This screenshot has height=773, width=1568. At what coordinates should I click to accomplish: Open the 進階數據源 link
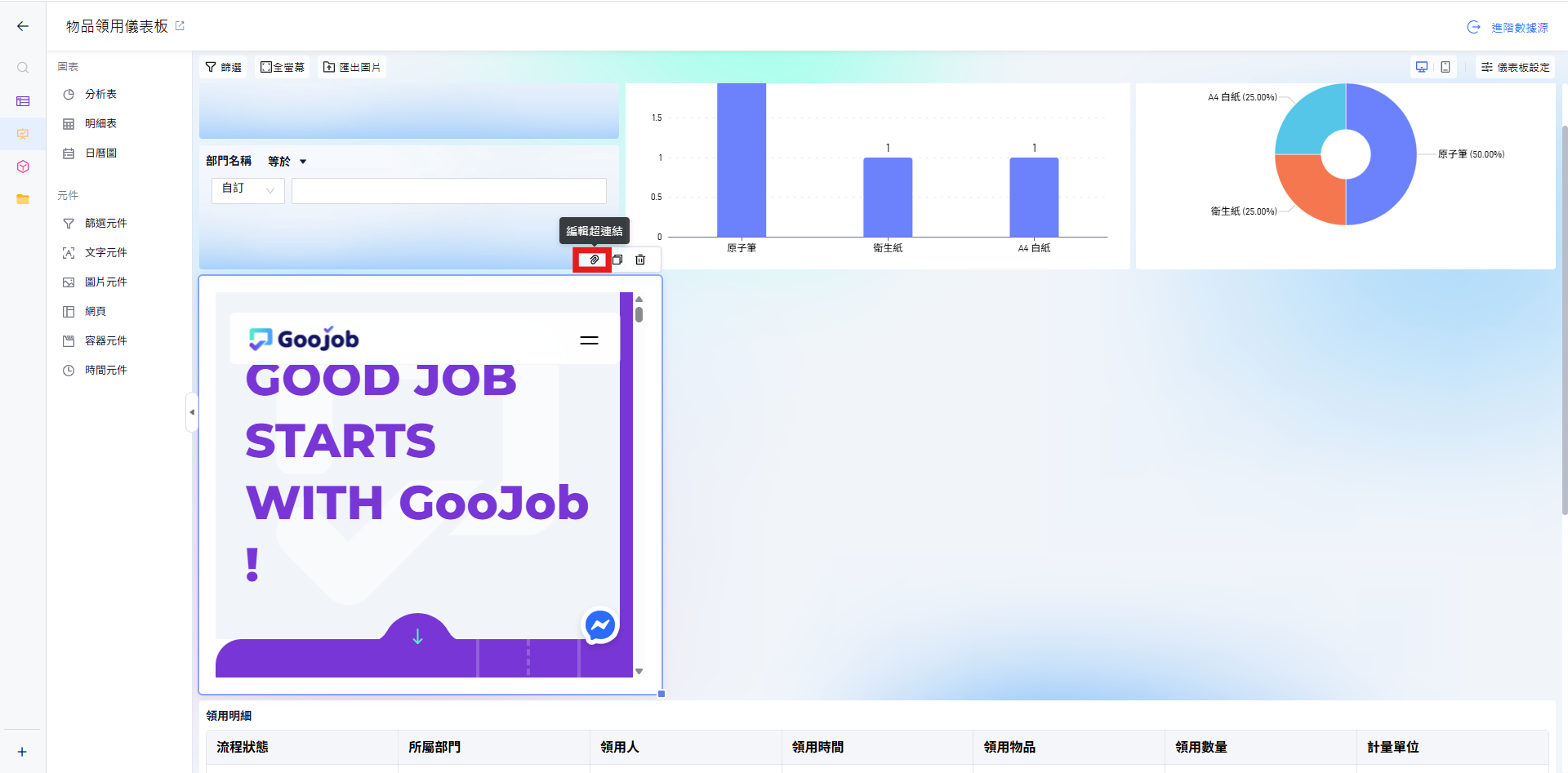[x=1508, y=27]
